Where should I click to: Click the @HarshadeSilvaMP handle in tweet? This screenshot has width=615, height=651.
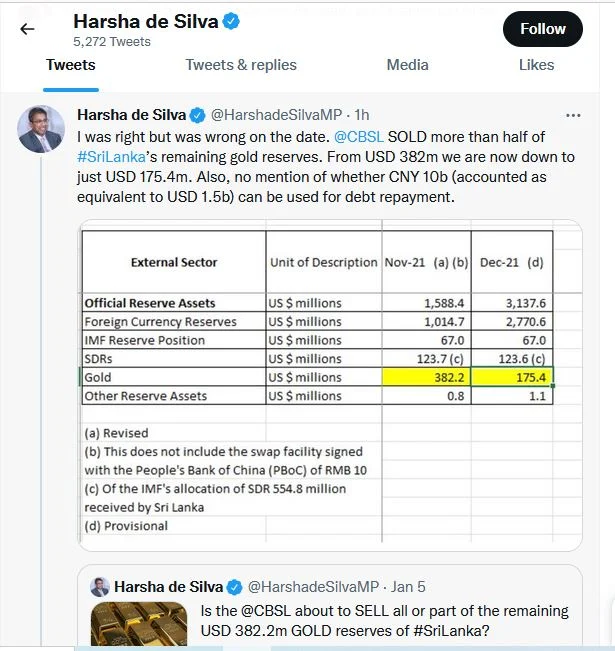tap(277, 115)
